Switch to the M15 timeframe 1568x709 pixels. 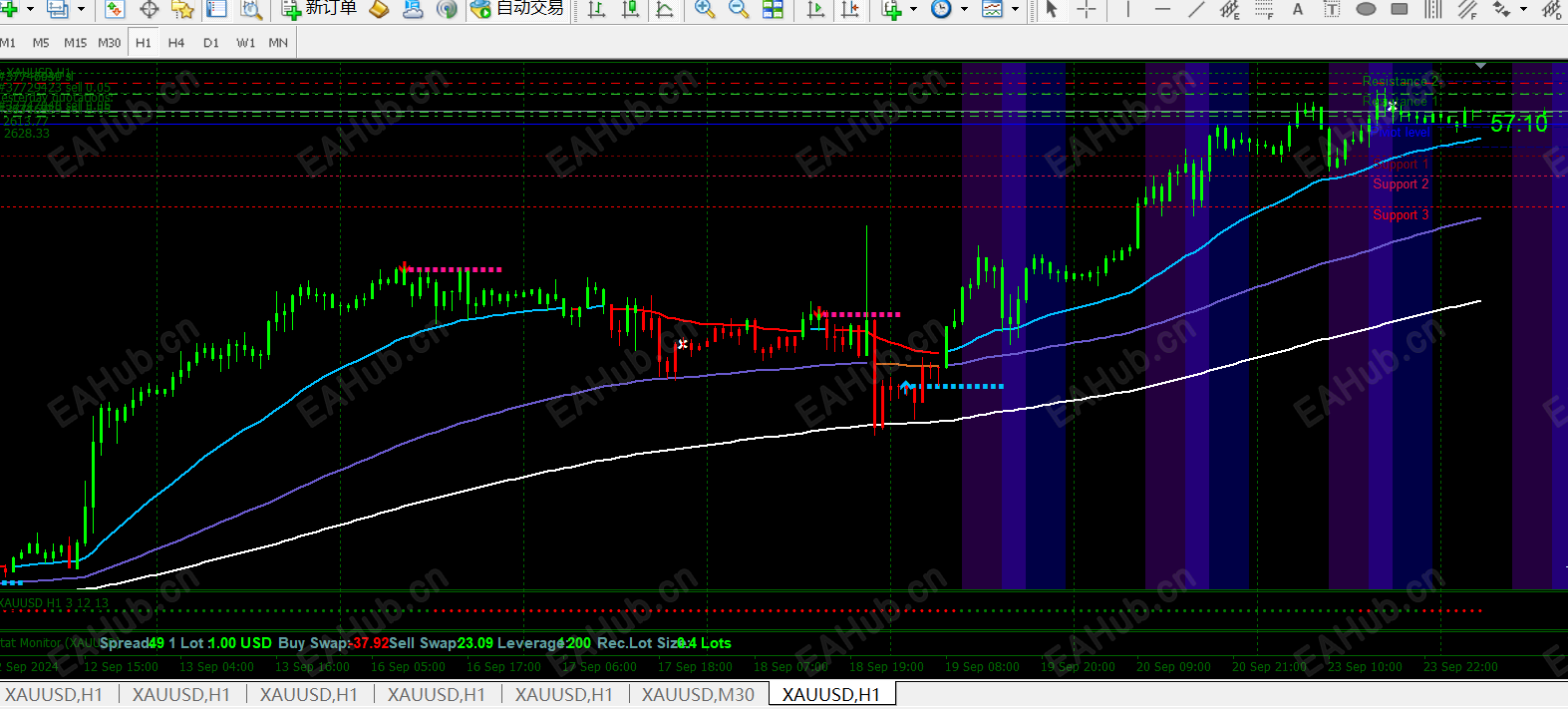pos(75,43)
